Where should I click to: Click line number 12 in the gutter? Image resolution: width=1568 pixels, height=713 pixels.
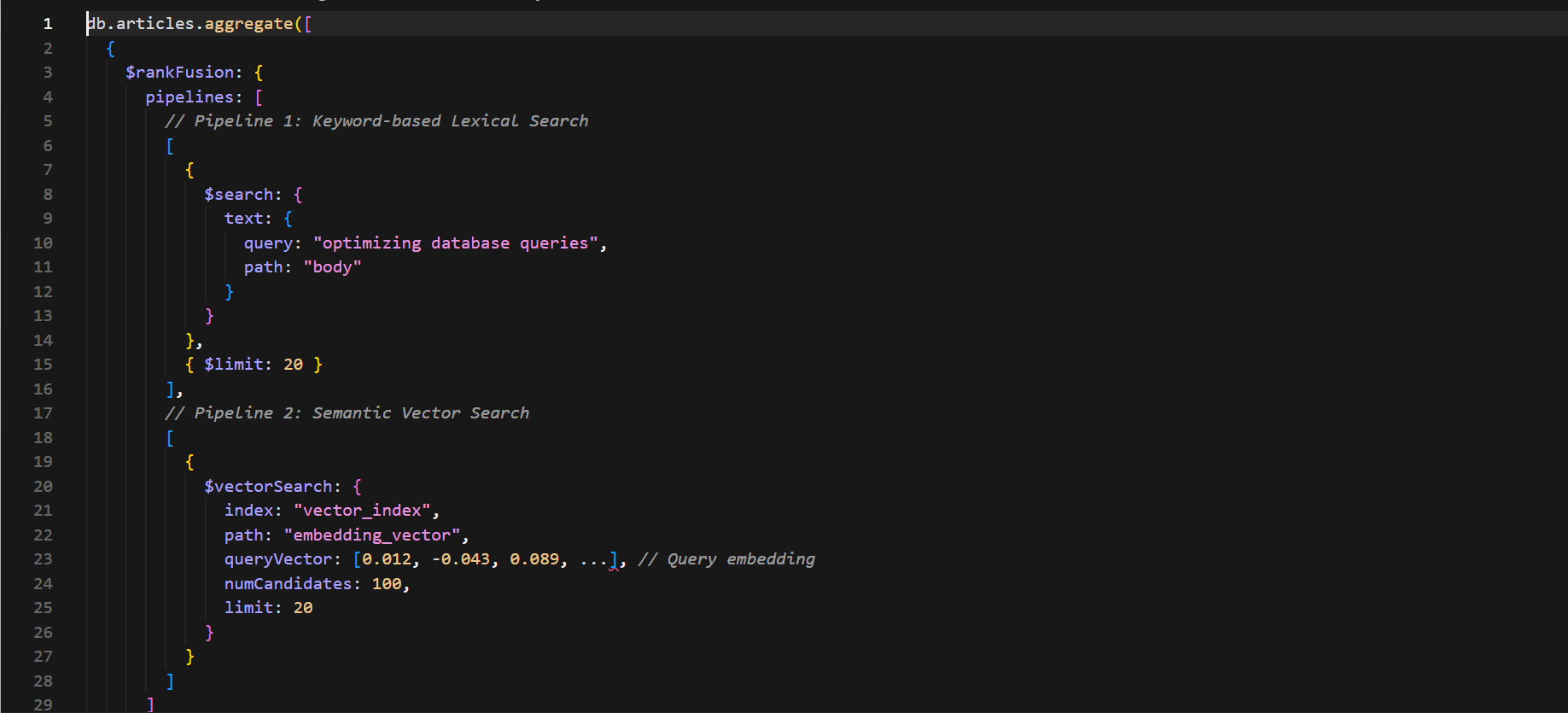coord(43,292)
